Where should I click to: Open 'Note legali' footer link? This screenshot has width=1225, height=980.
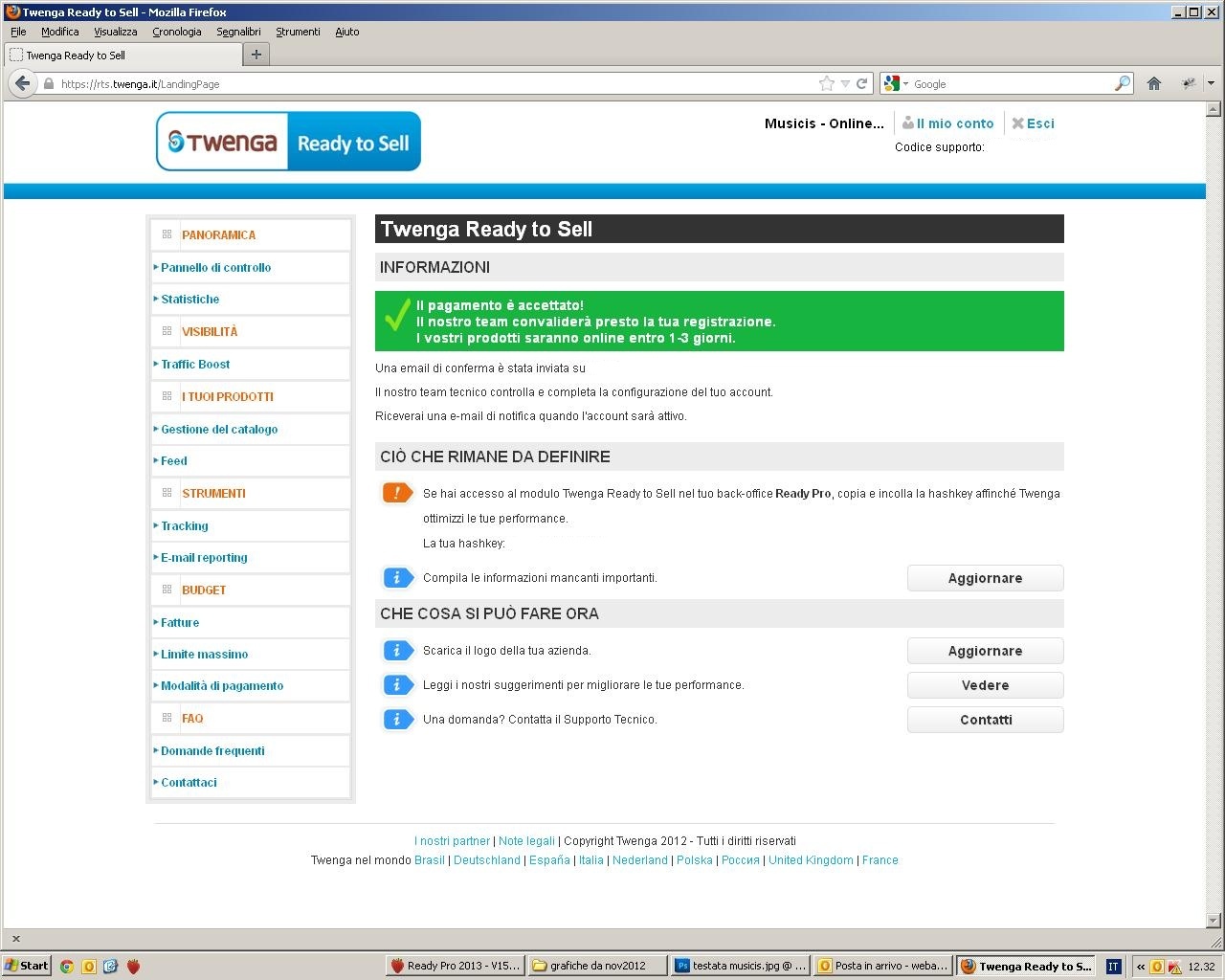click(x=526, y=841)
